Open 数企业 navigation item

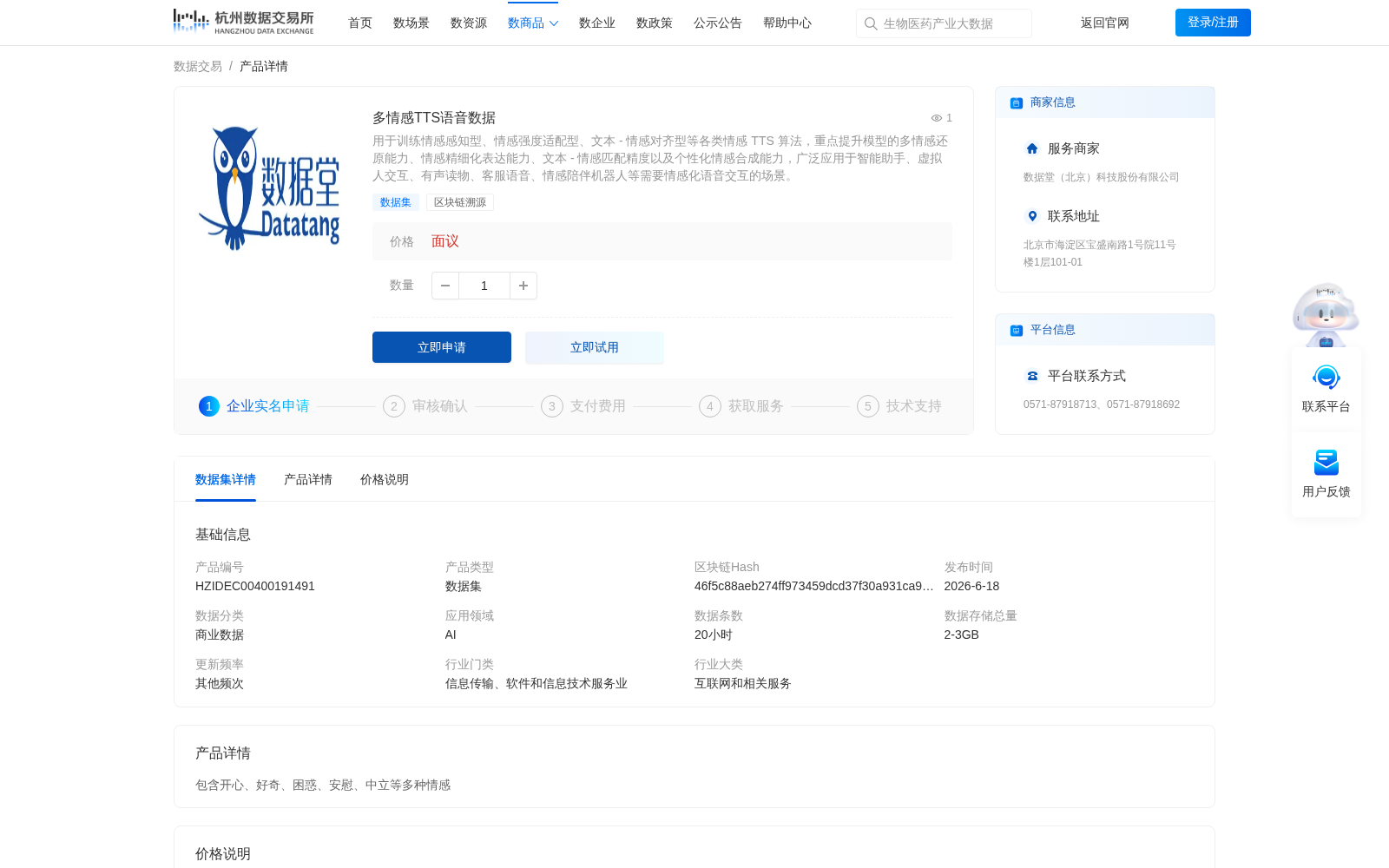coord(597,23)
